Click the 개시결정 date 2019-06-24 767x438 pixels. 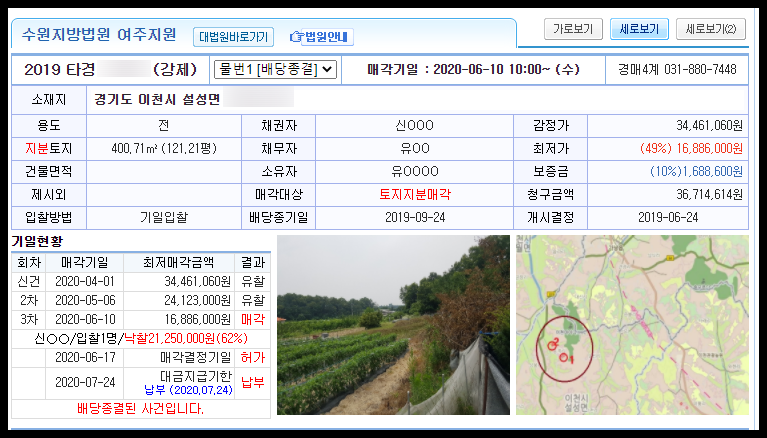click(668, 218)
